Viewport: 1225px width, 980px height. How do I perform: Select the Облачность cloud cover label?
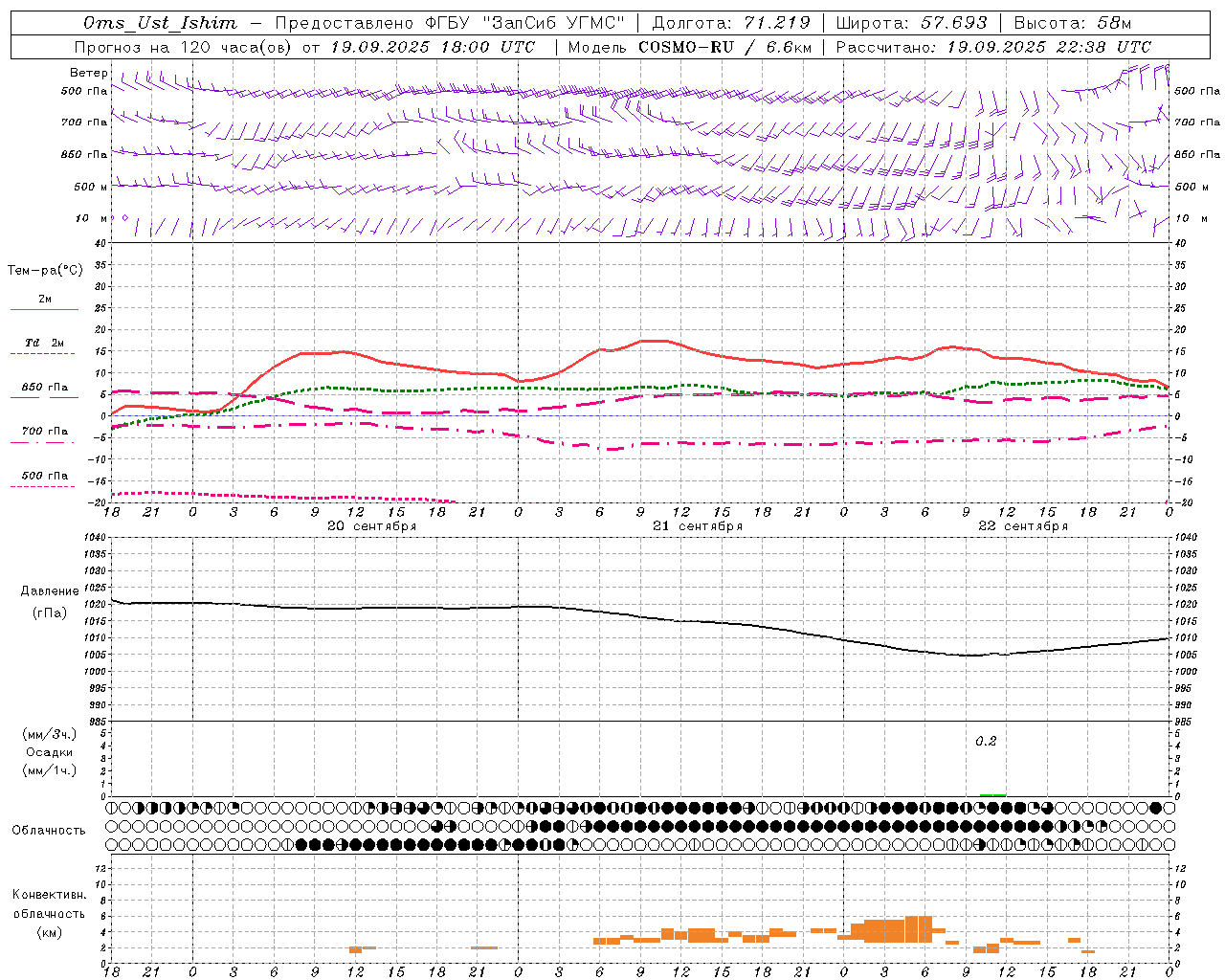coord(49,831)
